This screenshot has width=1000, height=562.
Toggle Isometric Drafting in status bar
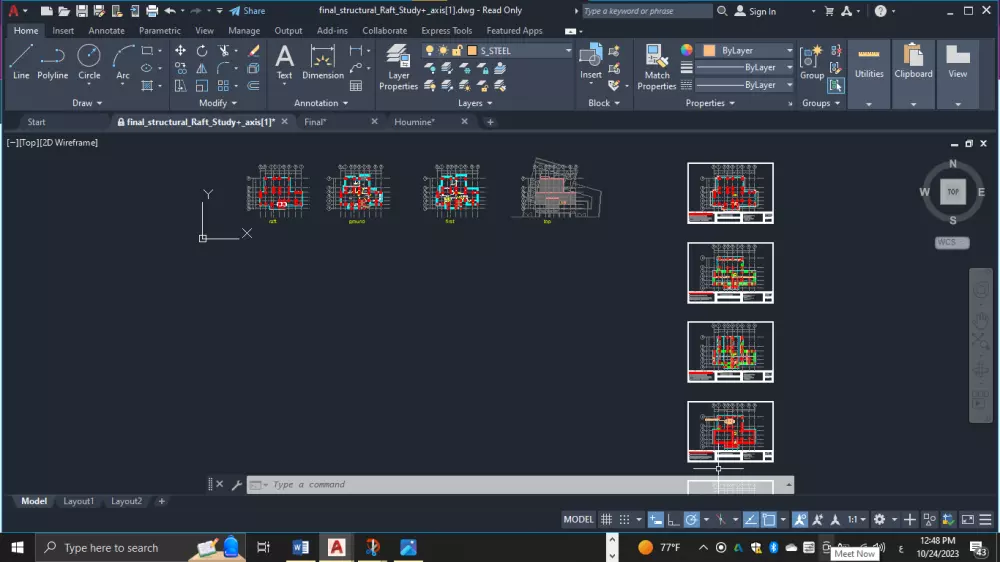pos(721,519)
